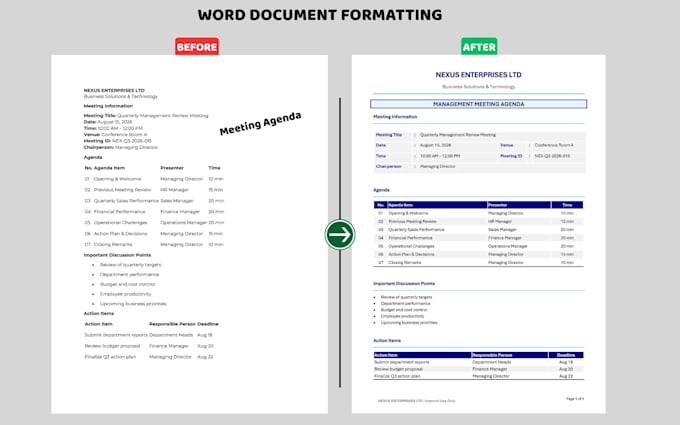
Task: Select Venue: Conference Room A in Before page
Action: pyautogui.click(x=115, y=134)
